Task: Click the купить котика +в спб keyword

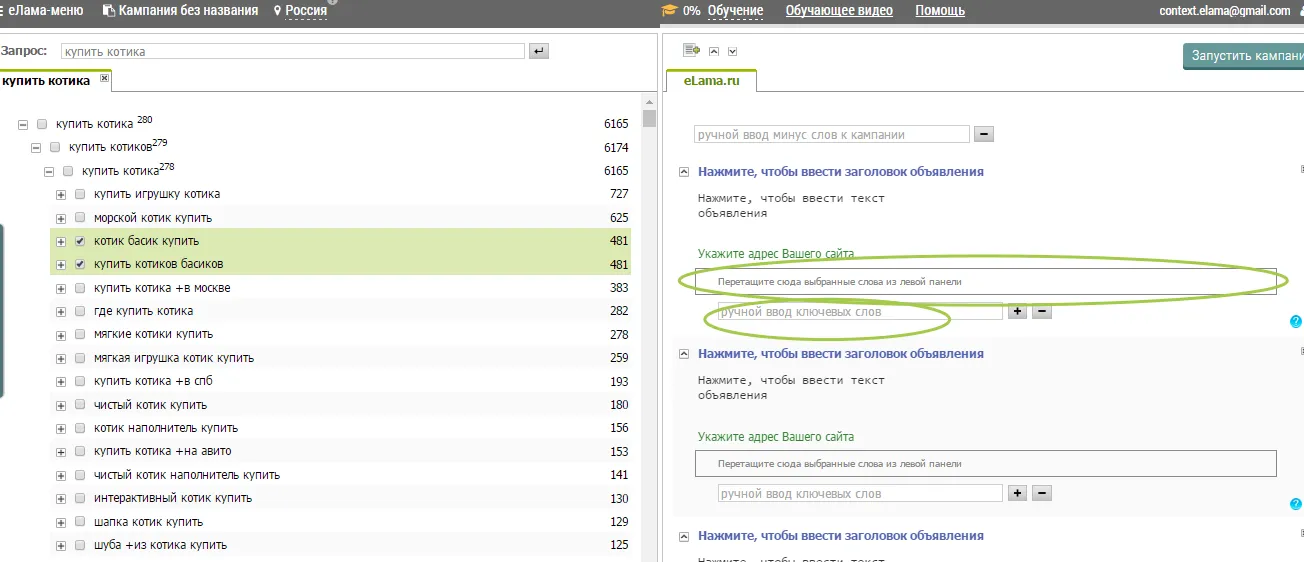Action: pyautogui.click(x=153, y=381)
